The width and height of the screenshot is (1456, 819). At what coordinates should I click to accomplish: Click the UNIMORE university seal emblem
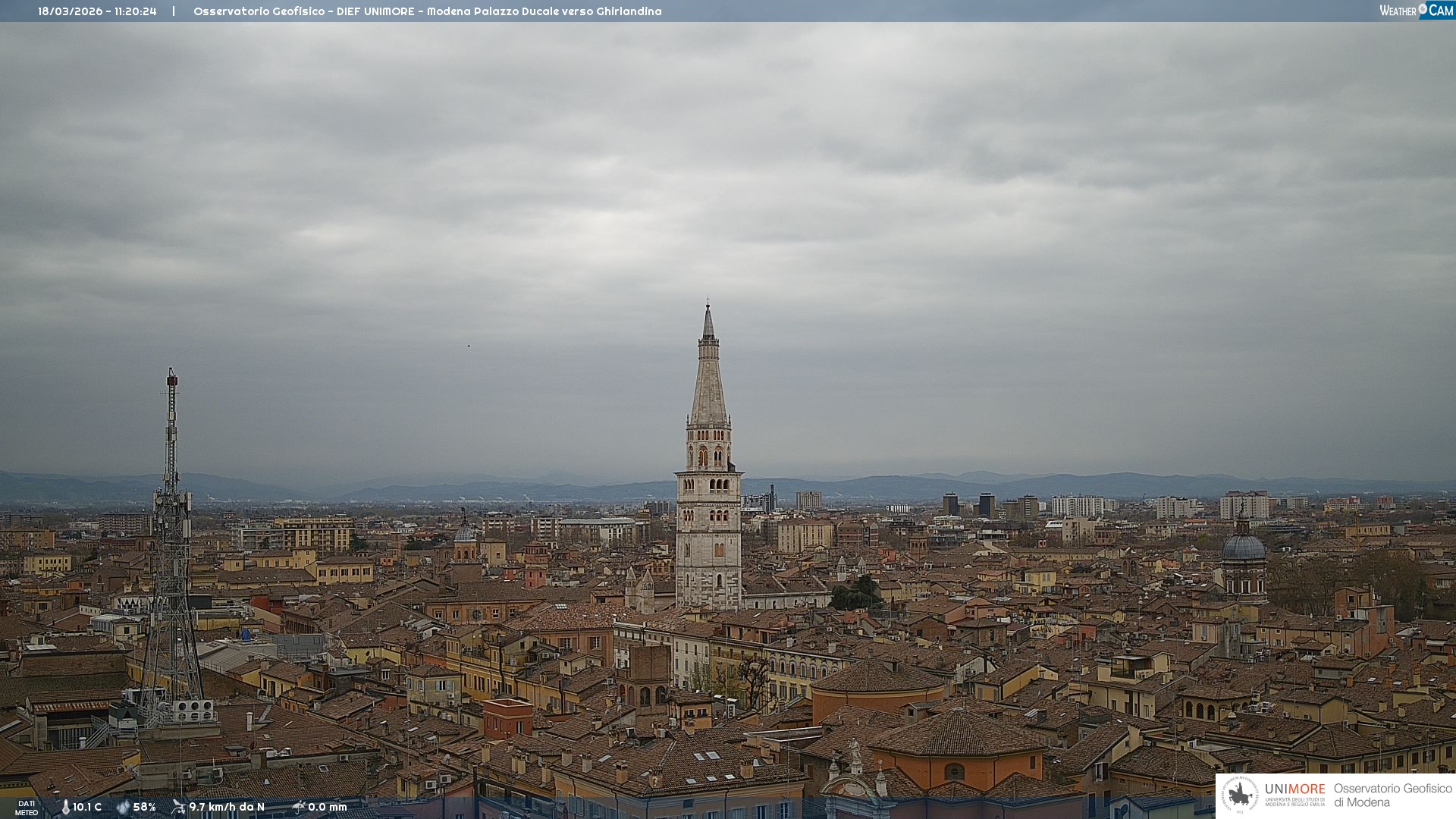pos(1241,795)
